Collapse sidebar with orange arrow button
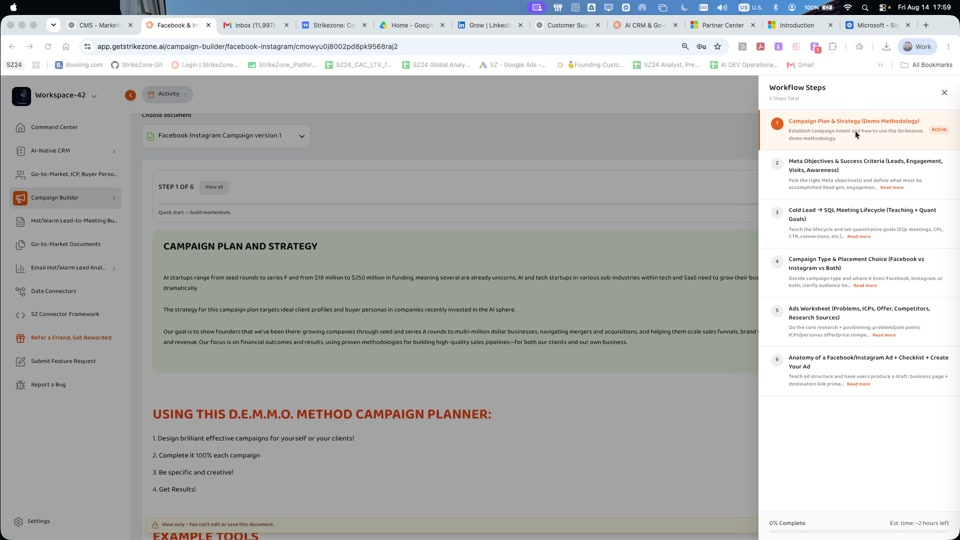The image size is (960, 540). [x=130, y=95]
